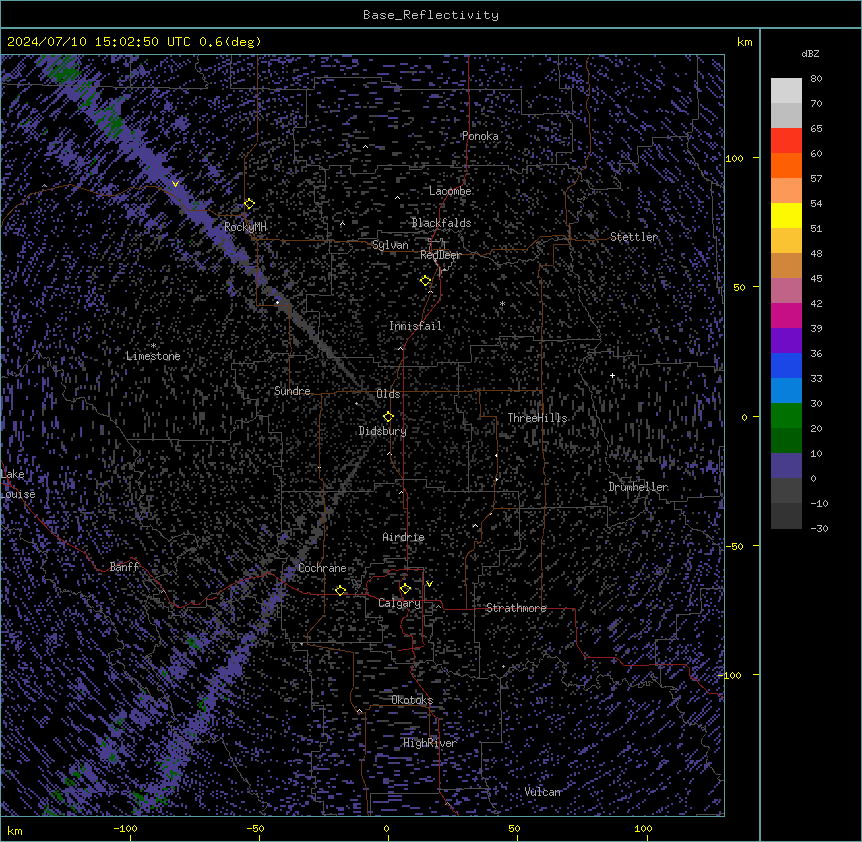The height and width of the screenshot is (842, 862).
Task: Click the HighRiver city label
Action: pyautogui.click(x=430, y=743)
